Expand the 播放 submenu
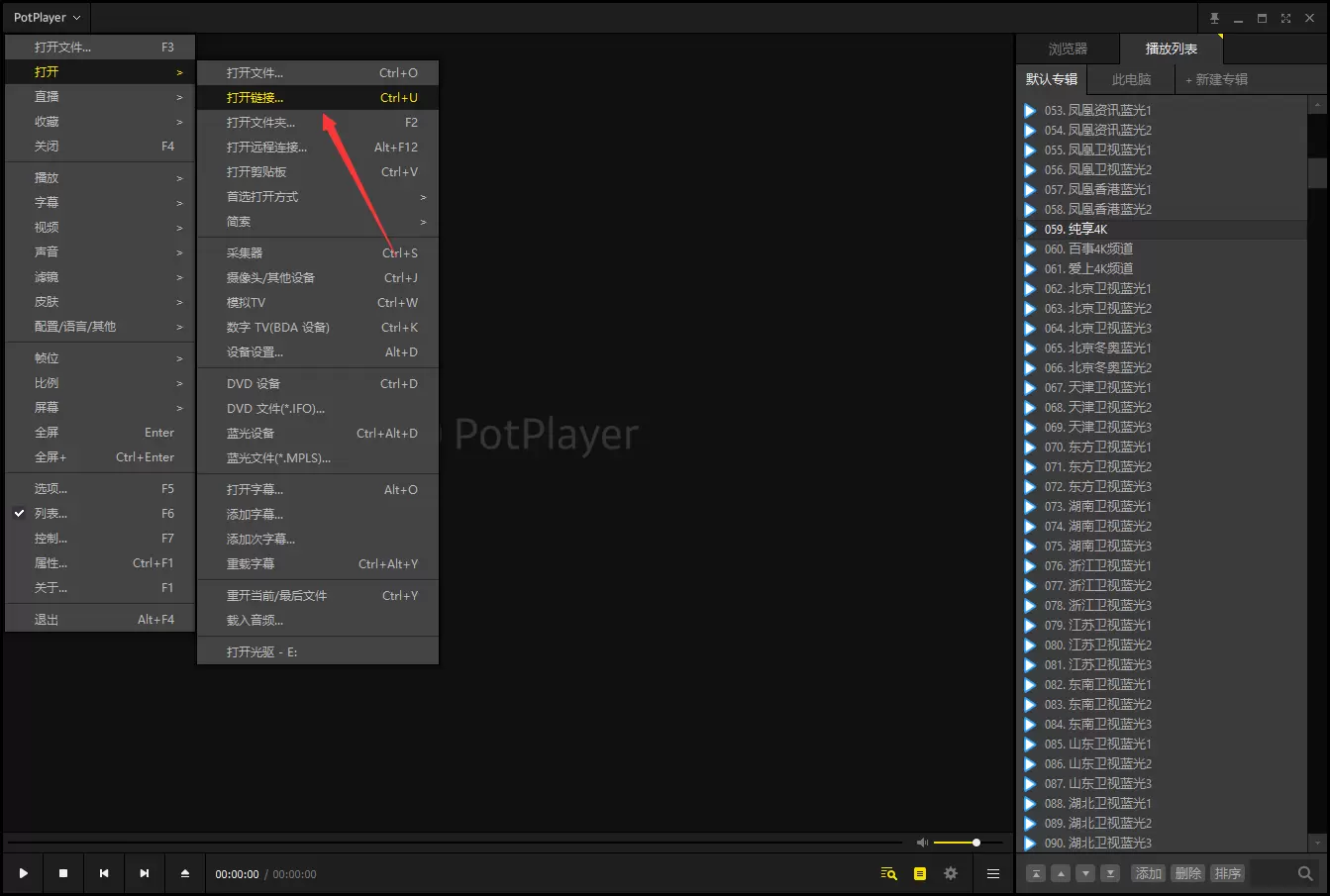1330x896 pixels. pos(100,178)
